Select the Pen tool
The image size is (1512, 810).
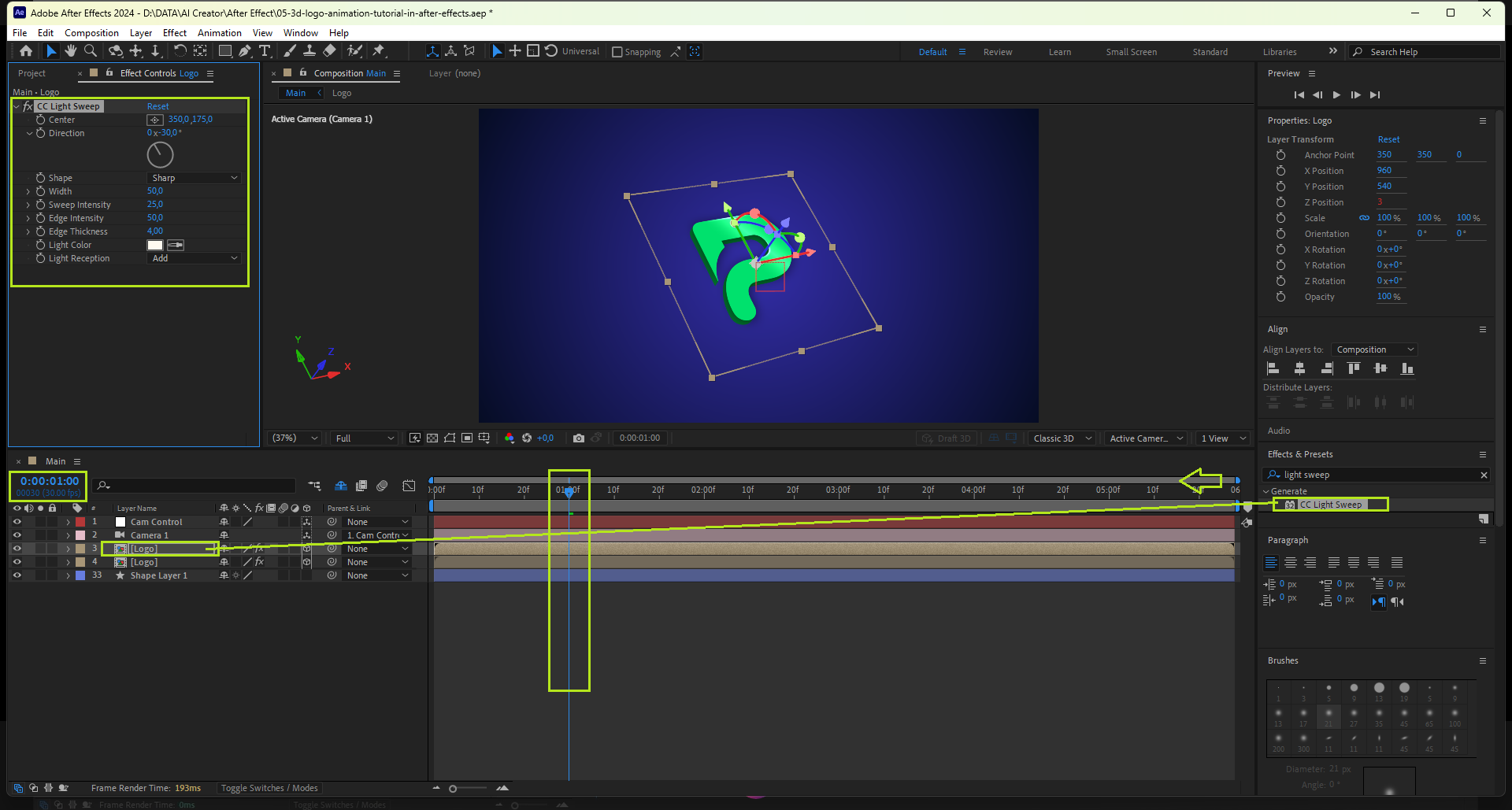[x=245, y=51]
